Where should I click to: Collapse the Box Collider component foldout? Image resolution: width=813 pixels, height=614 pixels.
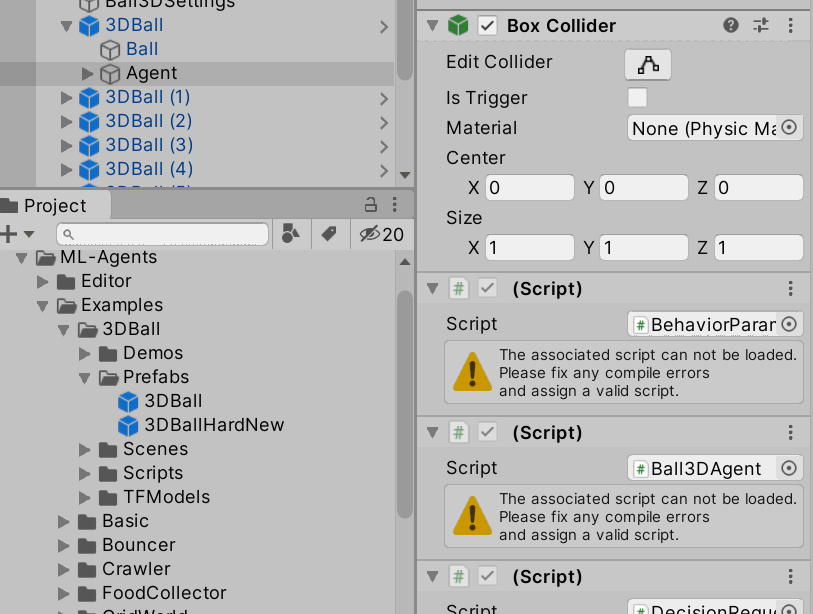pos(432,25)
